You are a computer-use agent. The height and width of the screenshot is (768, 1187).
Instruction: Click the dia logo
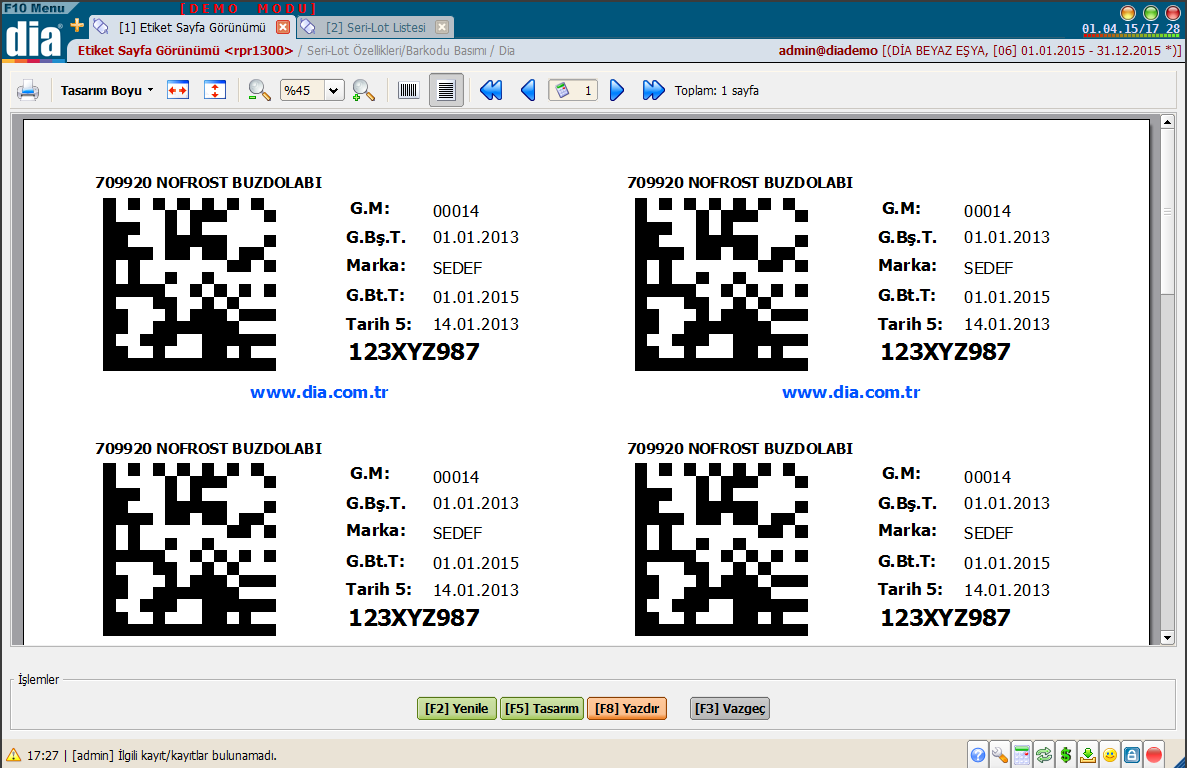(x=33, y=39)
